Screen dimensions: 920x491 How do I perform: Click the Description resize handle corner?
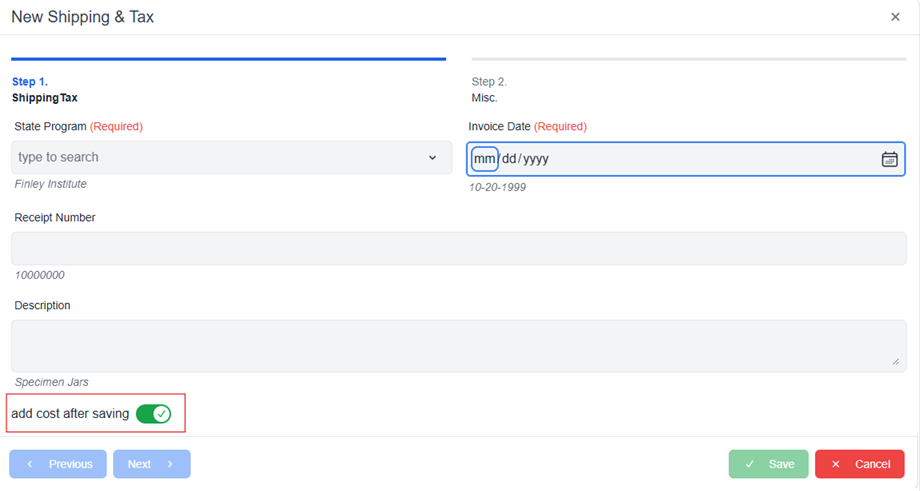tap(896, 362)
